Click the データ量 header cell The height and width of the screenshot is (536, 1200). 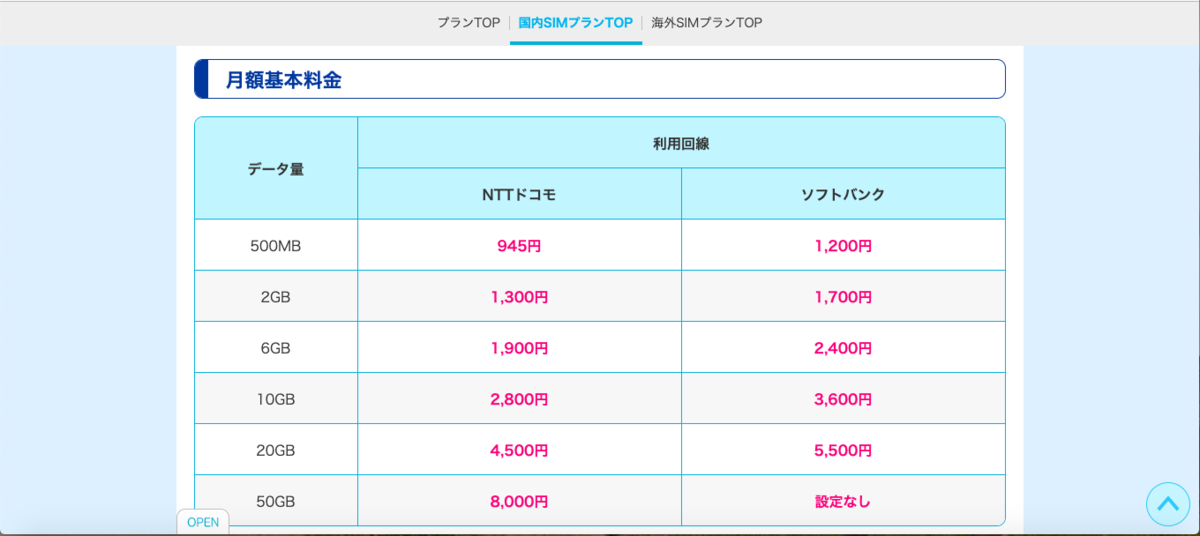click(276, 169)
